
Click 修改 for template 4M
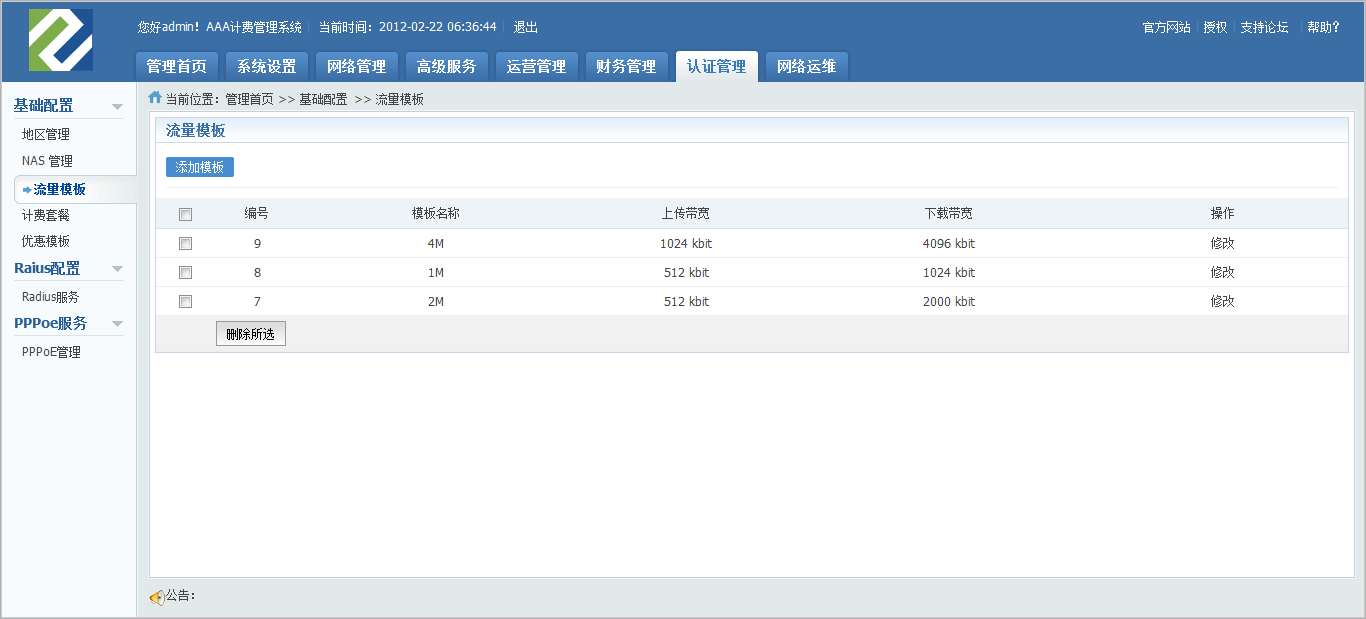(x=1222, y=243)
